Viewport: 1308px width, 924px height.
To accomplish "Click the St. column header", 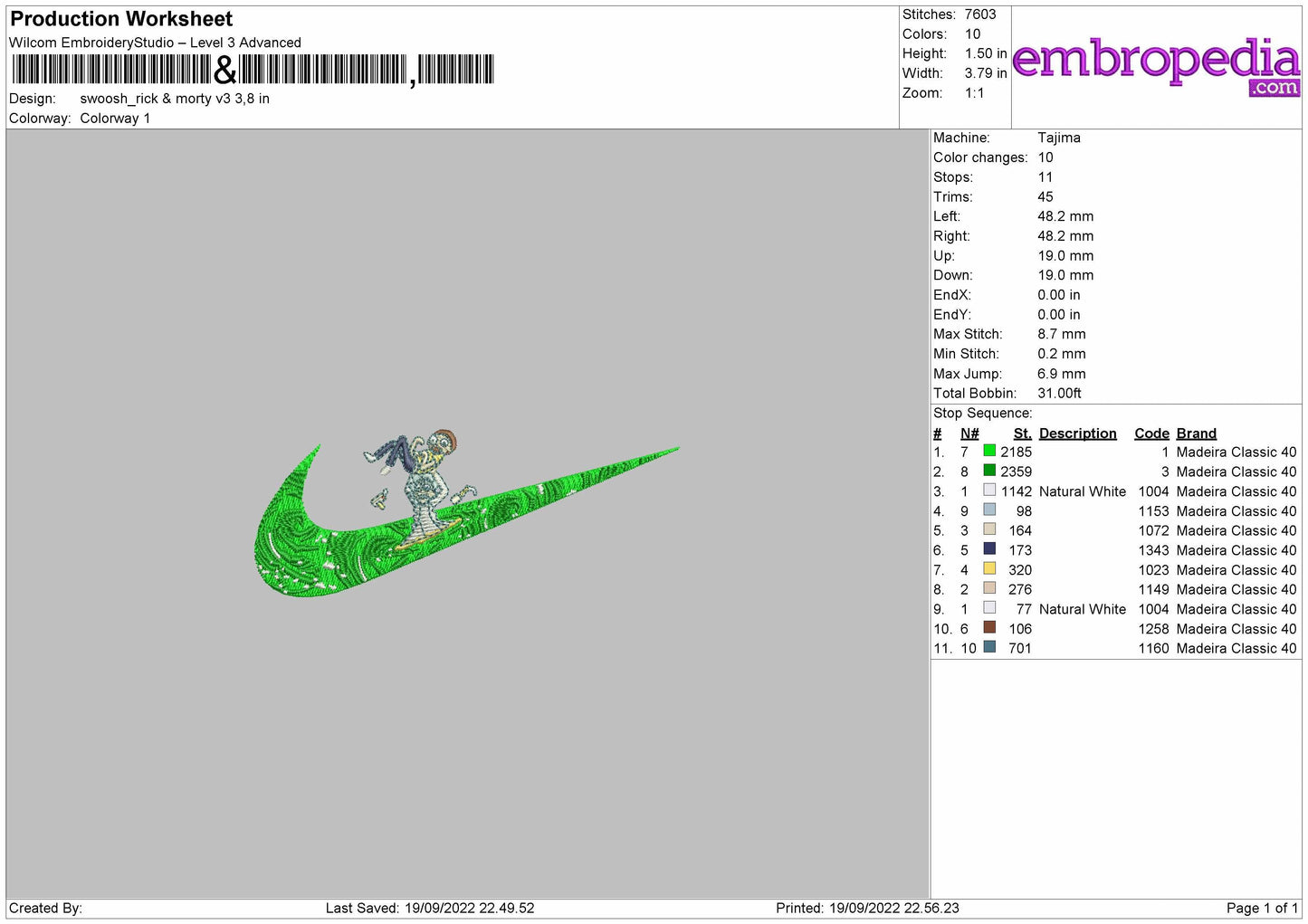I will point(1022,433).
